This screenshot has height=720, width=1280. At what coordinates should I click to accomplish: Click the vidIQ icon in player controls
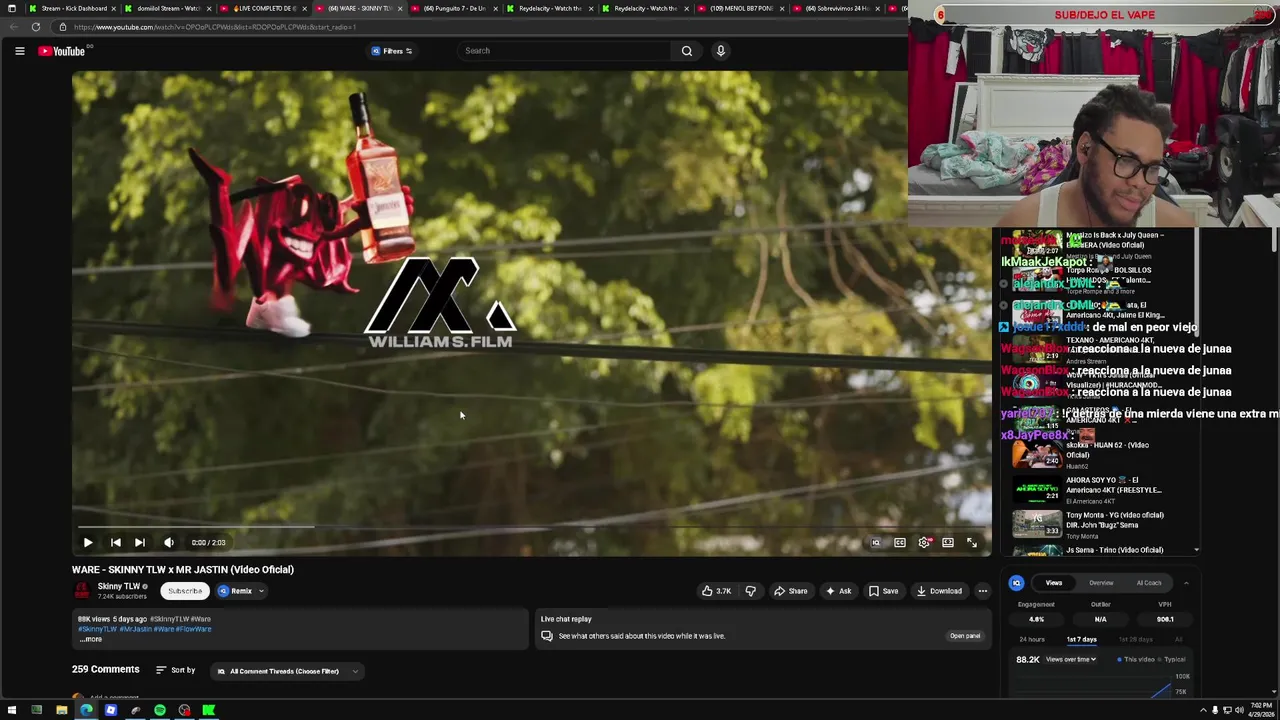(x=876, y=542)
